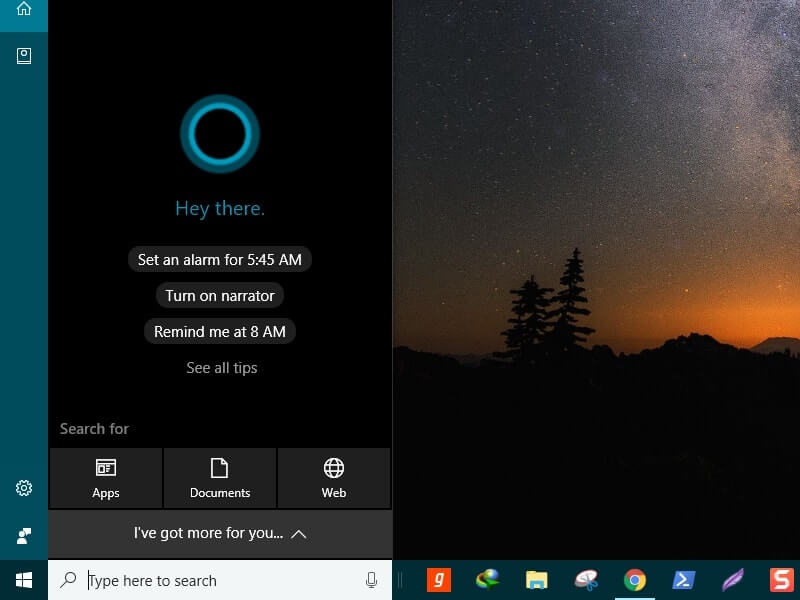Click the magnifier icon in search box

point(68,580)
